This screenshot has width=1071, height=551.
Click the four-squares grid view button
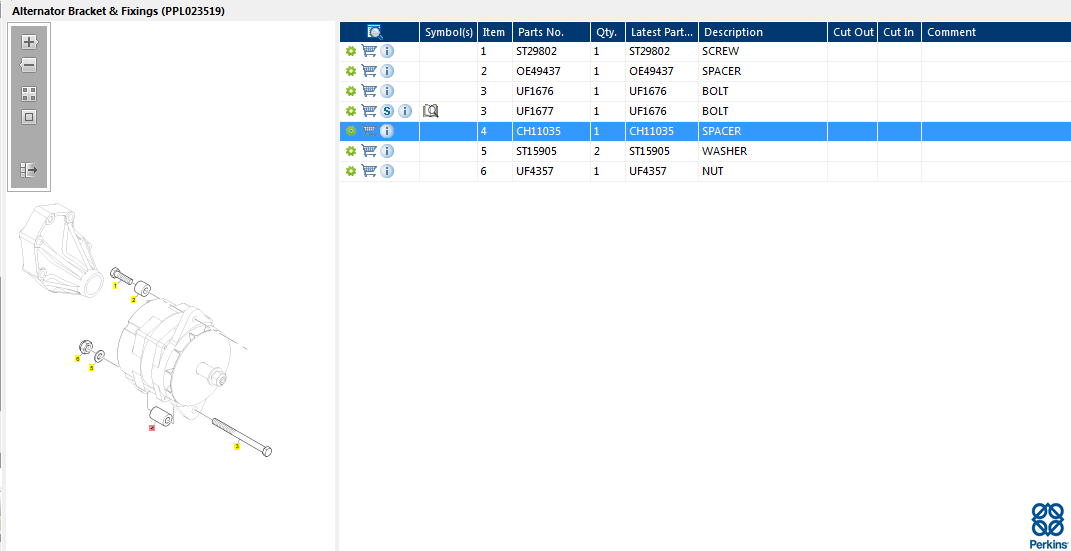(29, 94)
